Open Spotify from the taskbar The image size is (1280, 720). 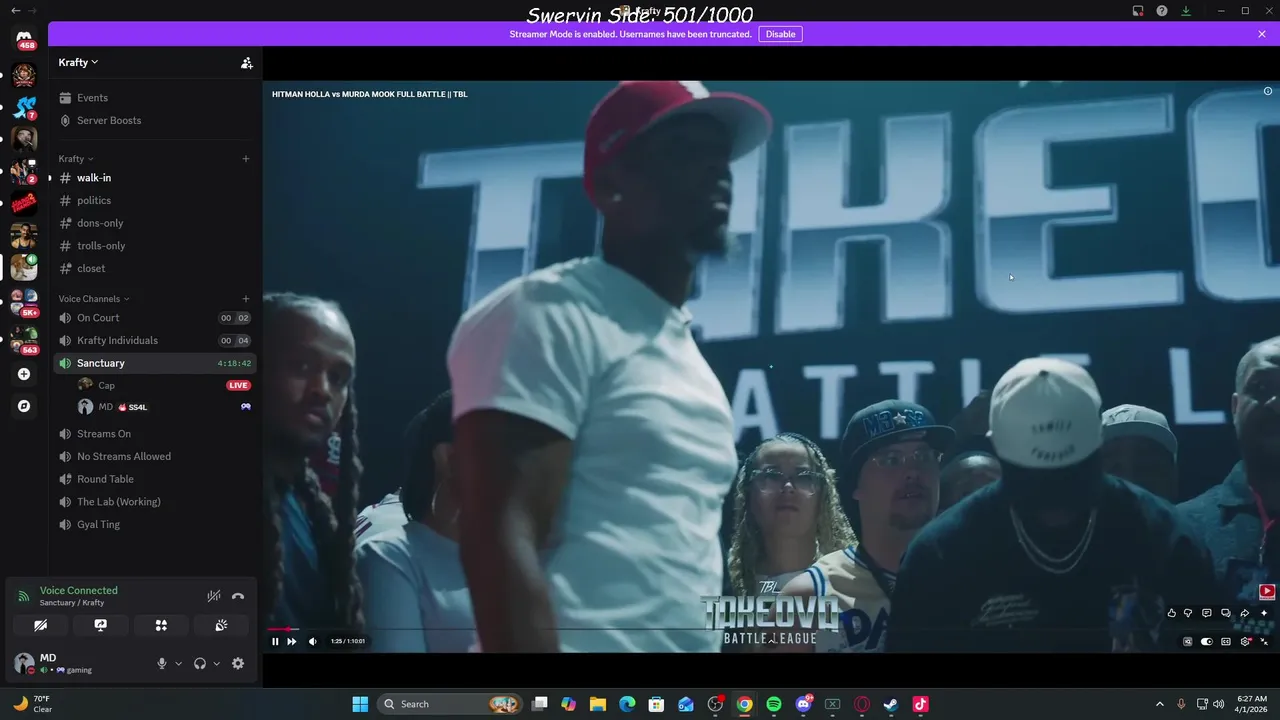point(774,704)
